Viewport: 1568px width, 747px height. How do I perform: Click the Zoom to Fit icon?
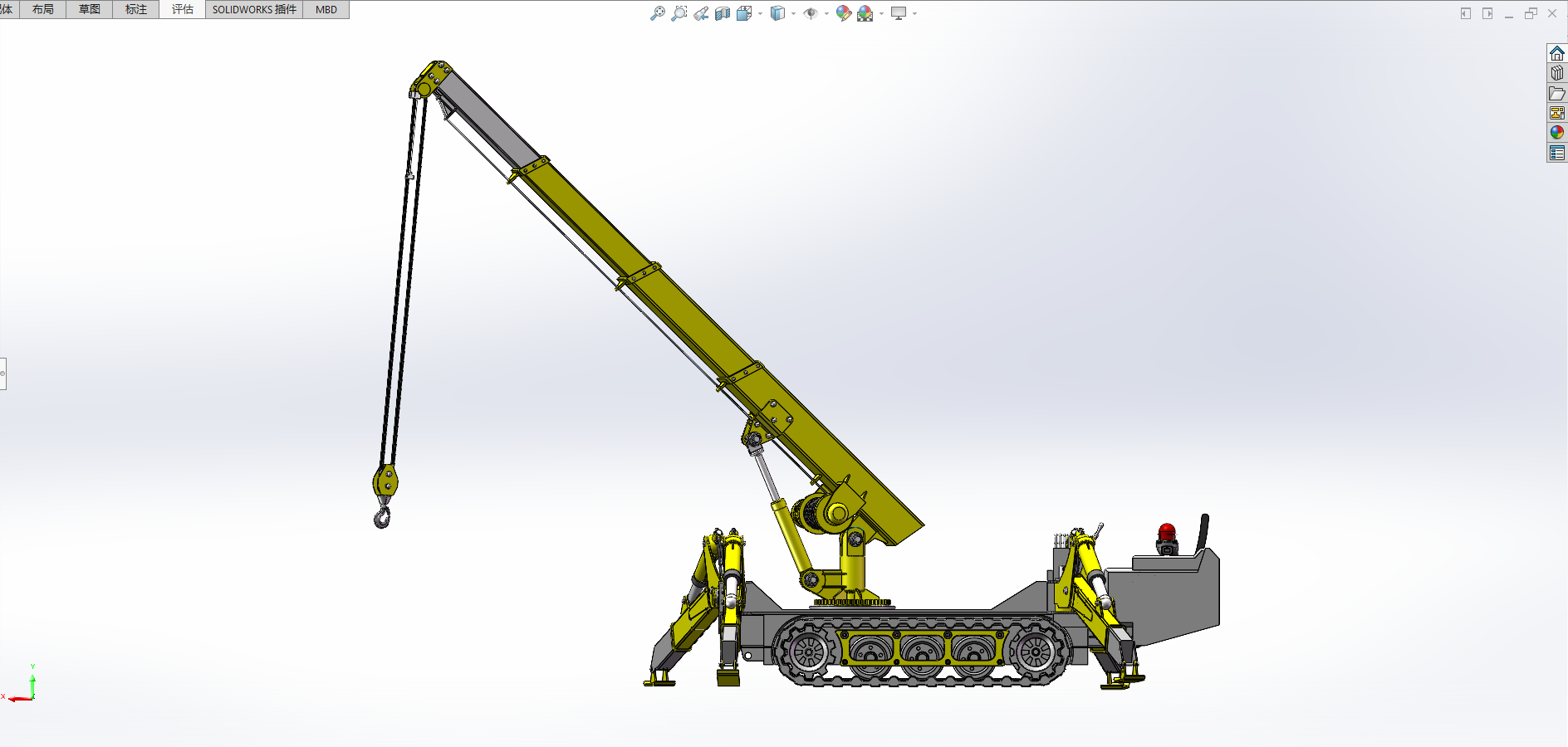tap(658, 13)
